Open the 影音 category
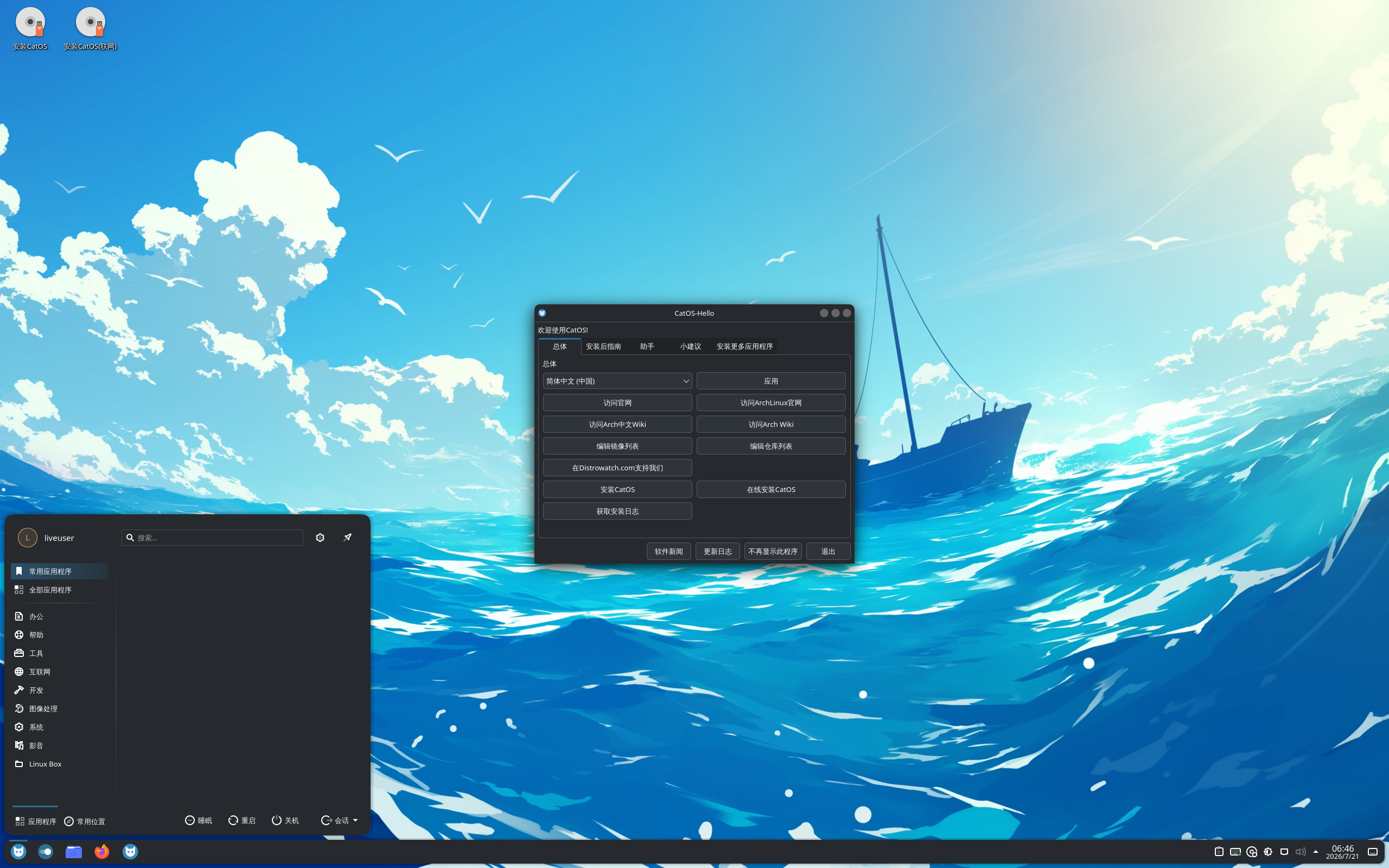 [59, 745]
